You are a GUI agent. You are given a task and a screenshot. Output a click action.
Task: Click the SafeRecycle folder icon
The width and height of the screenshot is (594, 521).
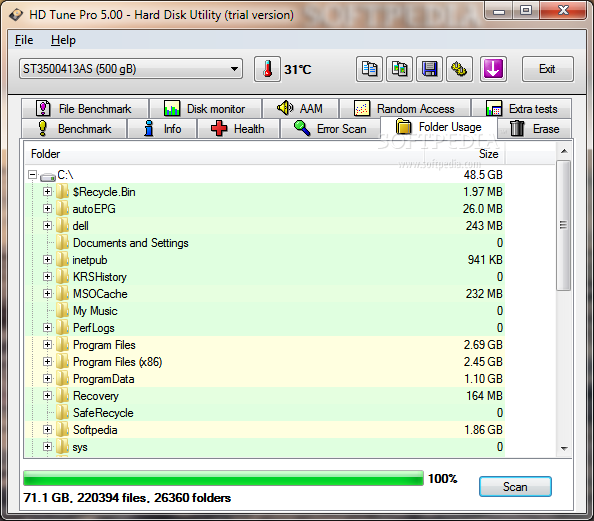[63, 413]
